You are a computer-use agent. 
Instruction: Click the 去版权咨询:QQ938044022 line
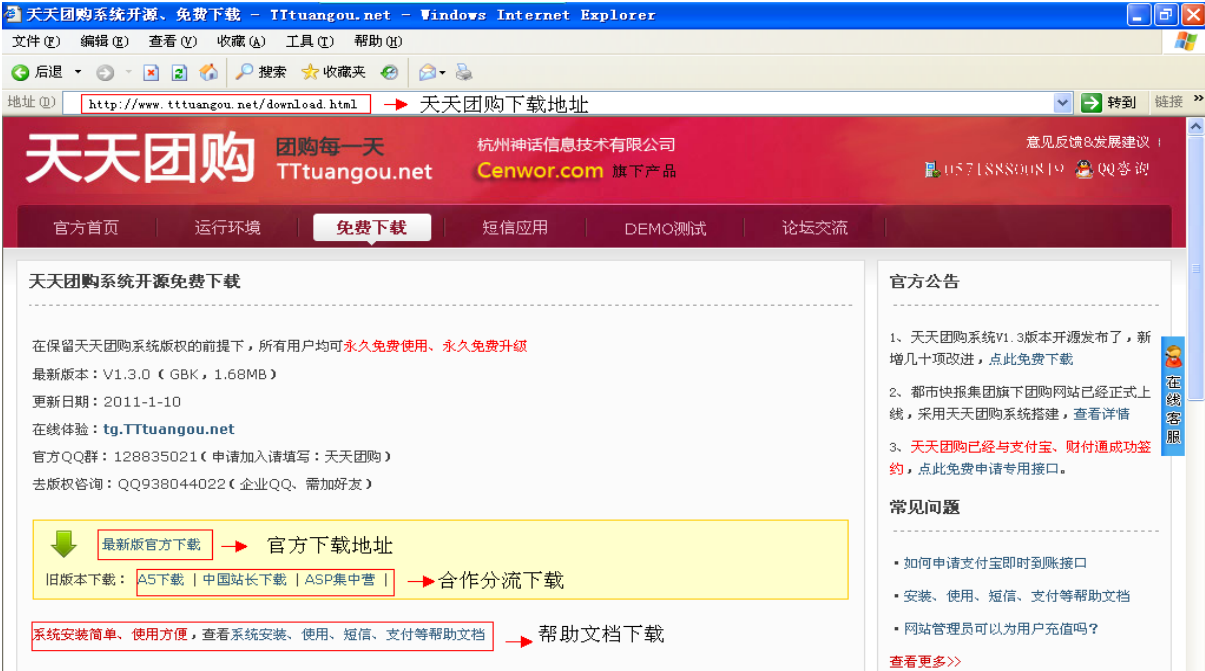click(204, 484)
